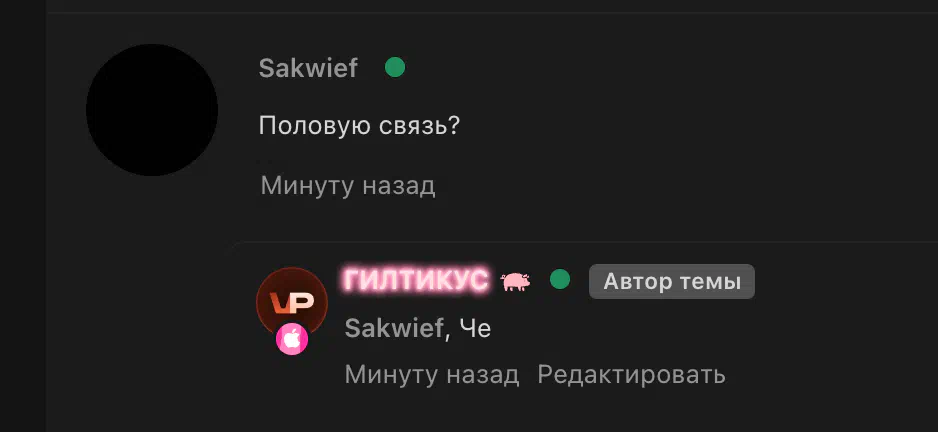Click "Минуту назад" timestamp under Sakwief's comment
Image resolution: width=938 pixels, height=432 pixels.
pyautogui.click(x=348, y=186)
